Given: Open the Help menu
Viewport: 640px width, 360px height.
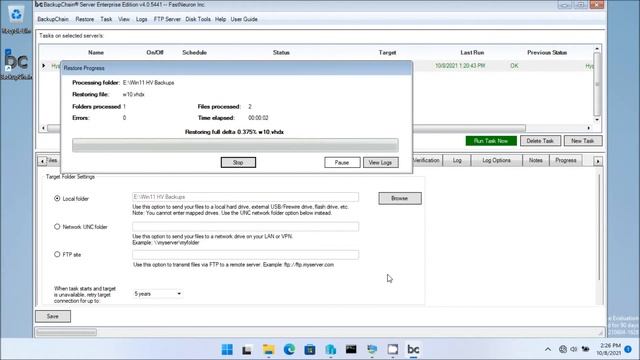Looking at the screenshot, I should [220, 19].
